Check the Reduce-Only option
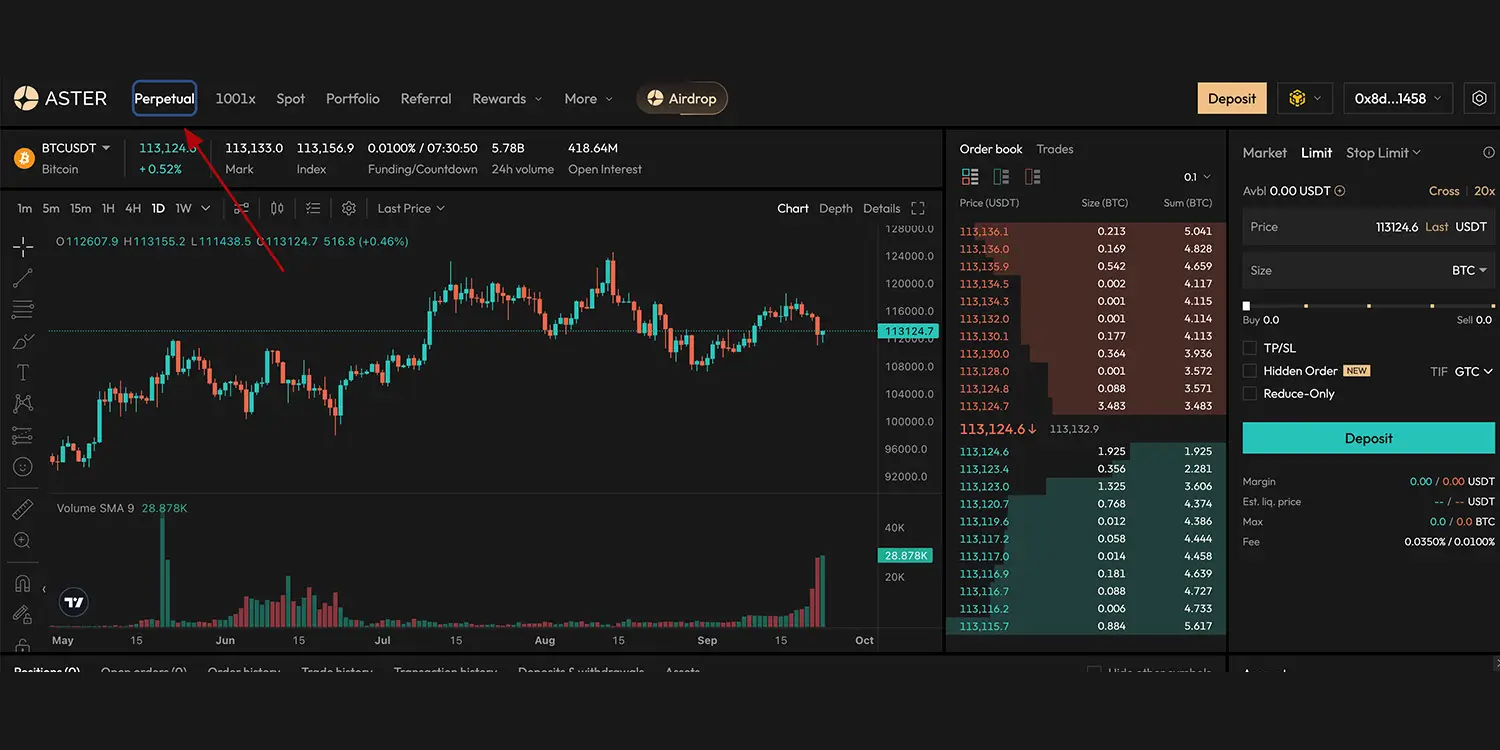 pyautogui.click(x=1249, y=394)
